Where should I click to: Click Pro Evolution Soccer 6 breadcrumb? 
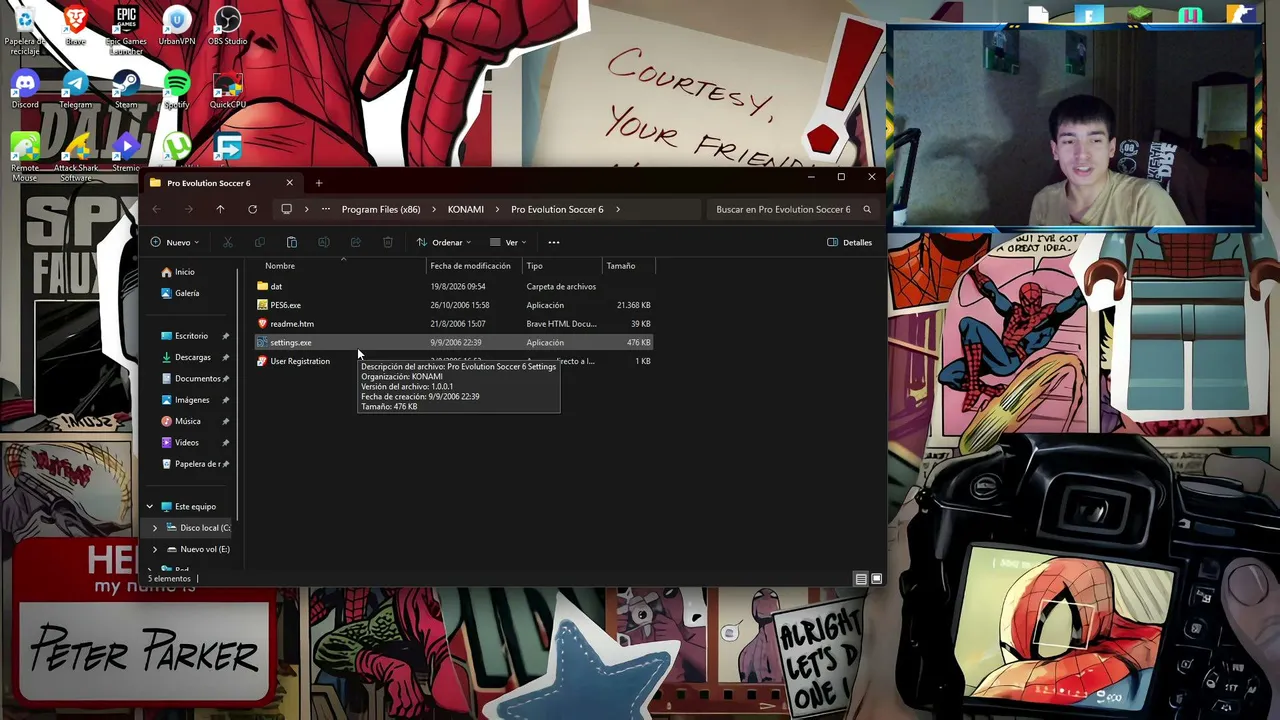pyautogui.click(x=557, y=209)
